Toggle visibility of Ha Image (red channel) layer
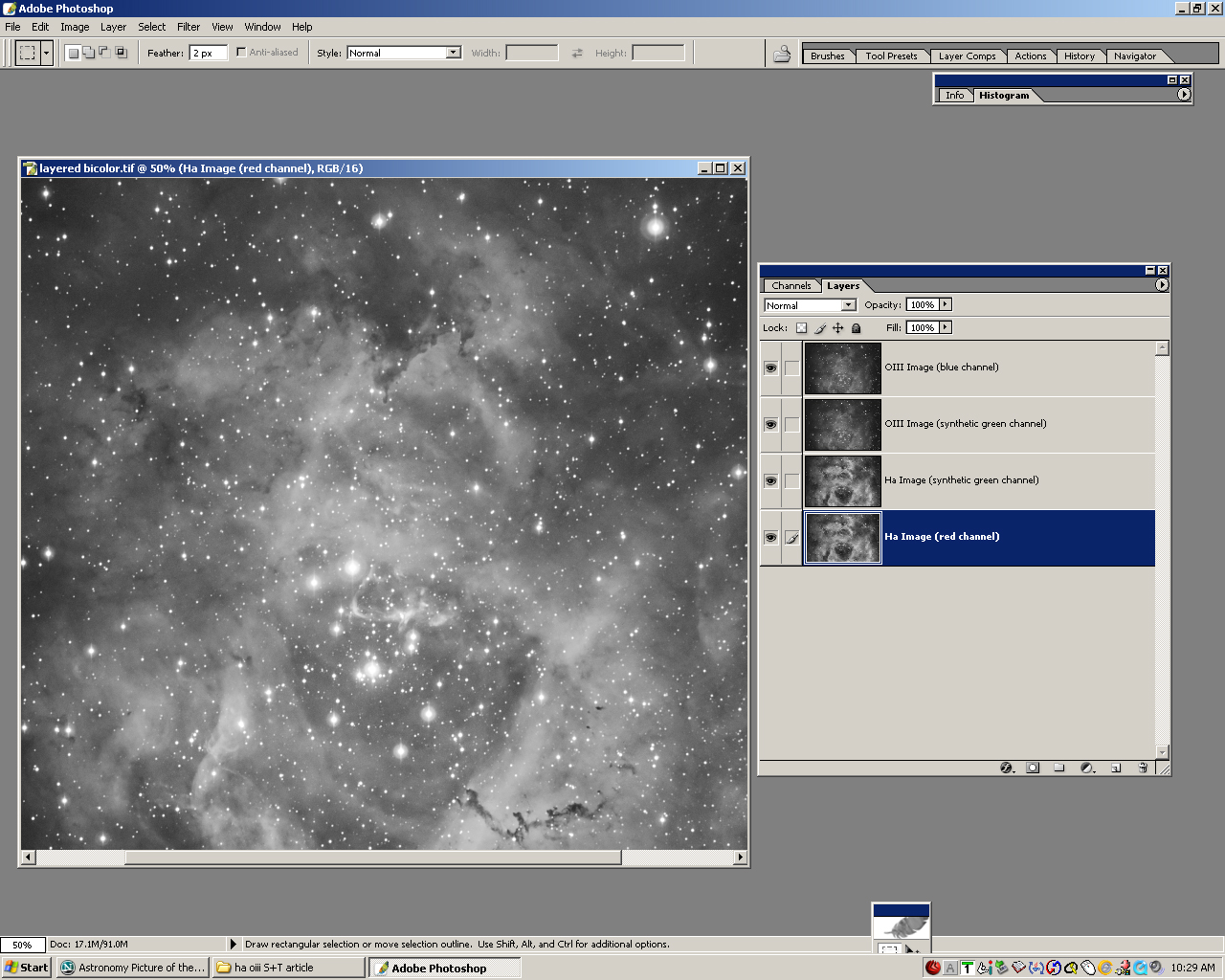Image resolution: width=1225 pixels, height=980 pixels. pyautogui.click(x=770, y=538)
